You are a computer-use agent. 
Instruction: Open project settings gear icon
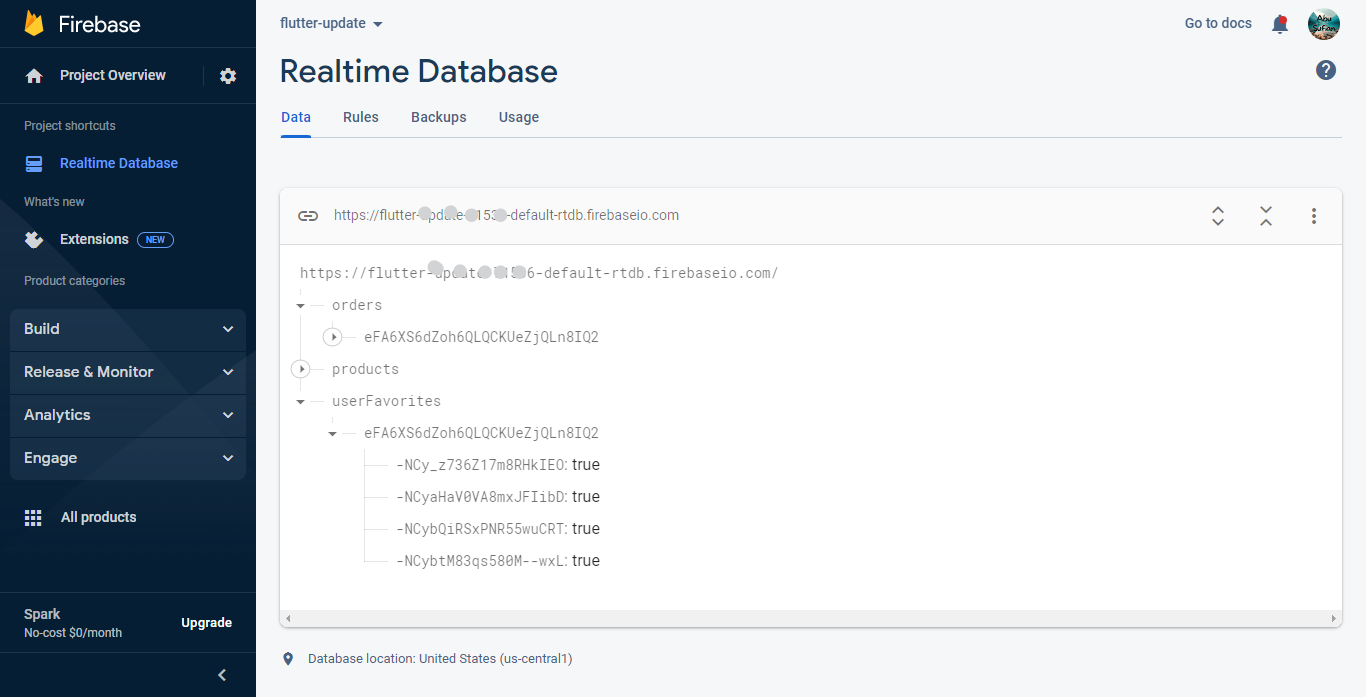coord(228,76)
